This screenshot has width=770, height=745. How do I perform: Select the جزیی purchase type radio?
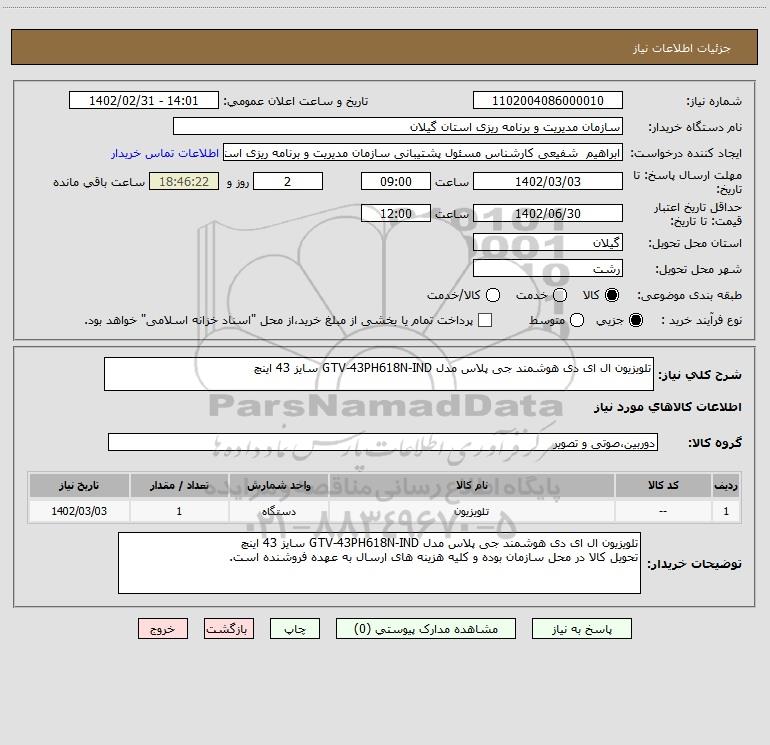point(636,320)
